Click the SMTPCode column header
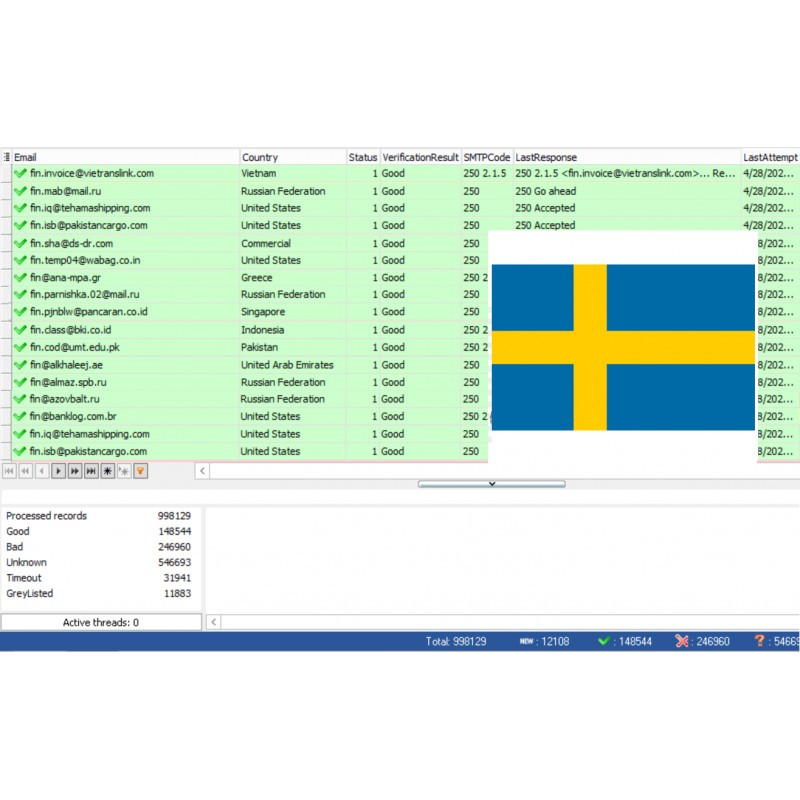Viewport: 800px width, 800px height. point(487,157)
